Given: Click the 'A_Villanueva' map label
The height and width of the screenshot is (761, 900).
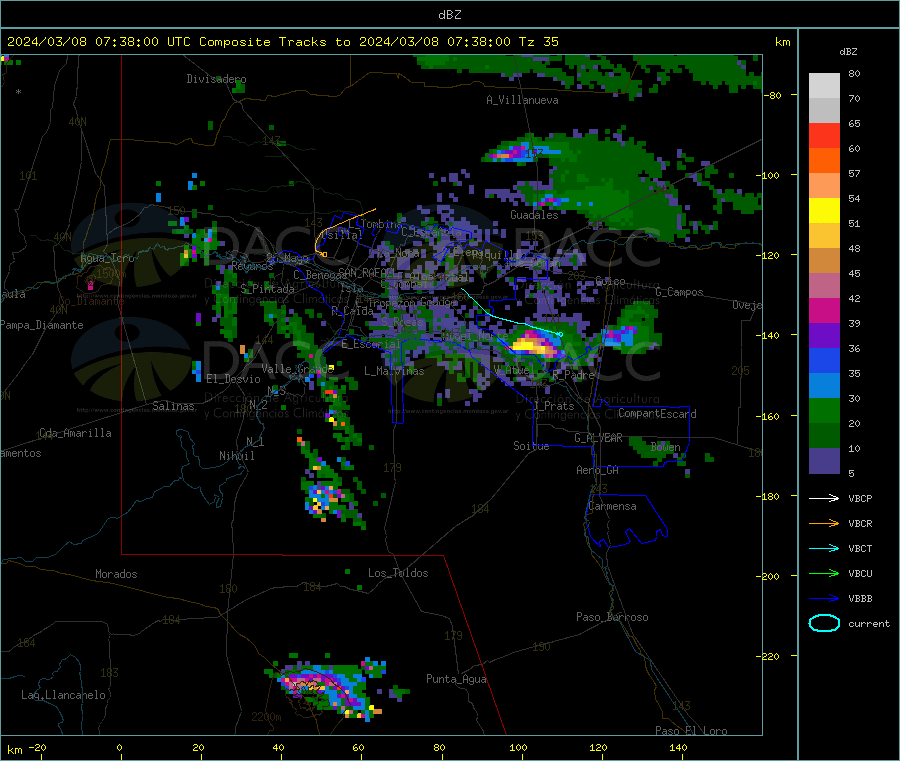Looking at the screenshot, I should pyautogui.click(x=522, y=100).
